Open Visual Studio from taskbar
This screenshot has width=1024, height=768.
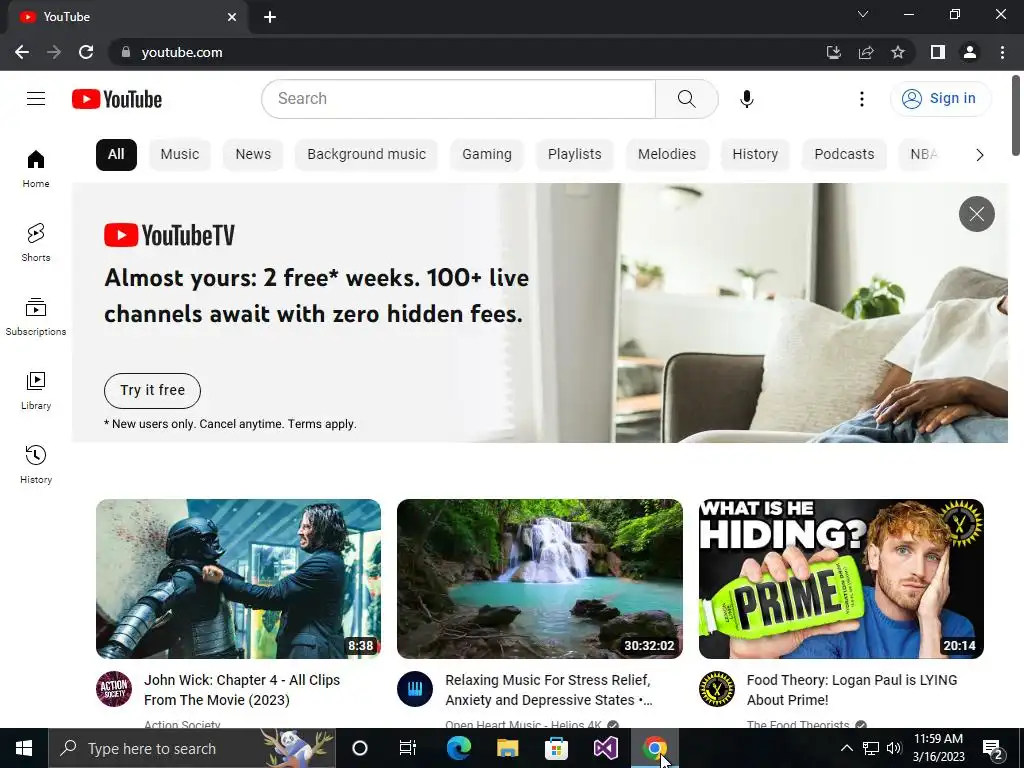[605, 748]
